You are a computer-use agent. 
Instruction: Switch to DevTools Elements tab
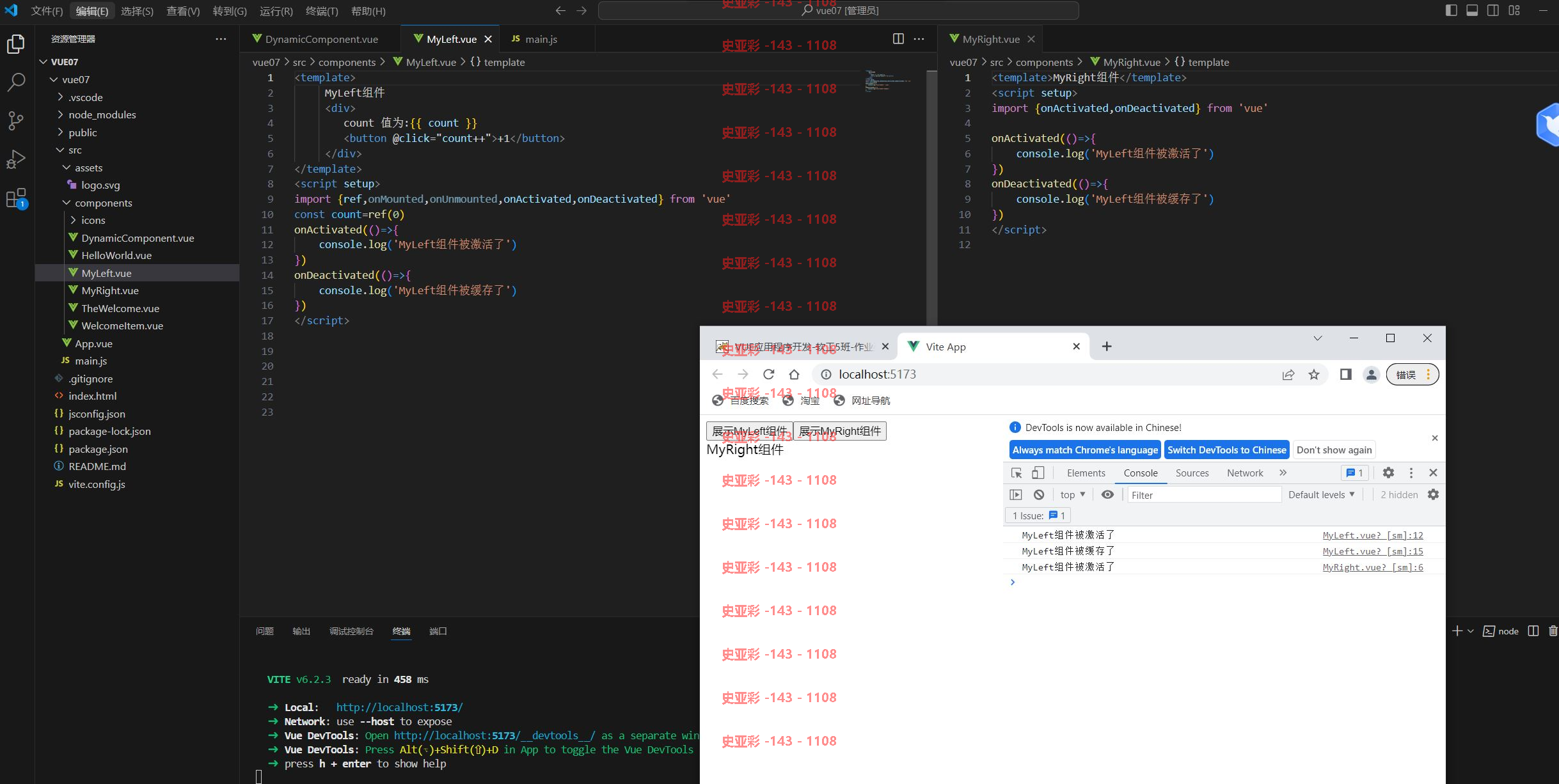1086,473
